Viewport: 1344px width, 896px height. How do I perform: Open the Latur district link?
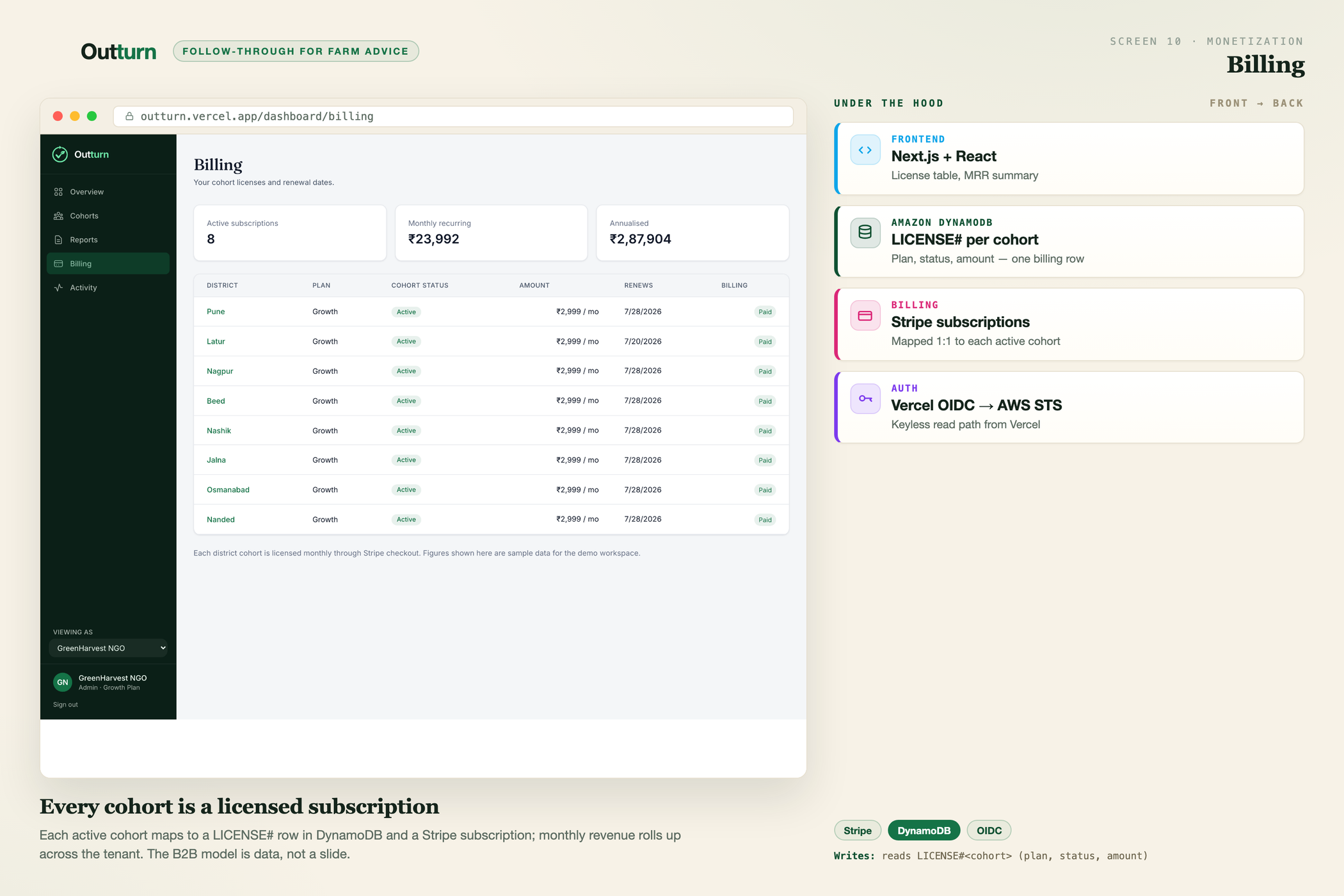pos(216,341)
